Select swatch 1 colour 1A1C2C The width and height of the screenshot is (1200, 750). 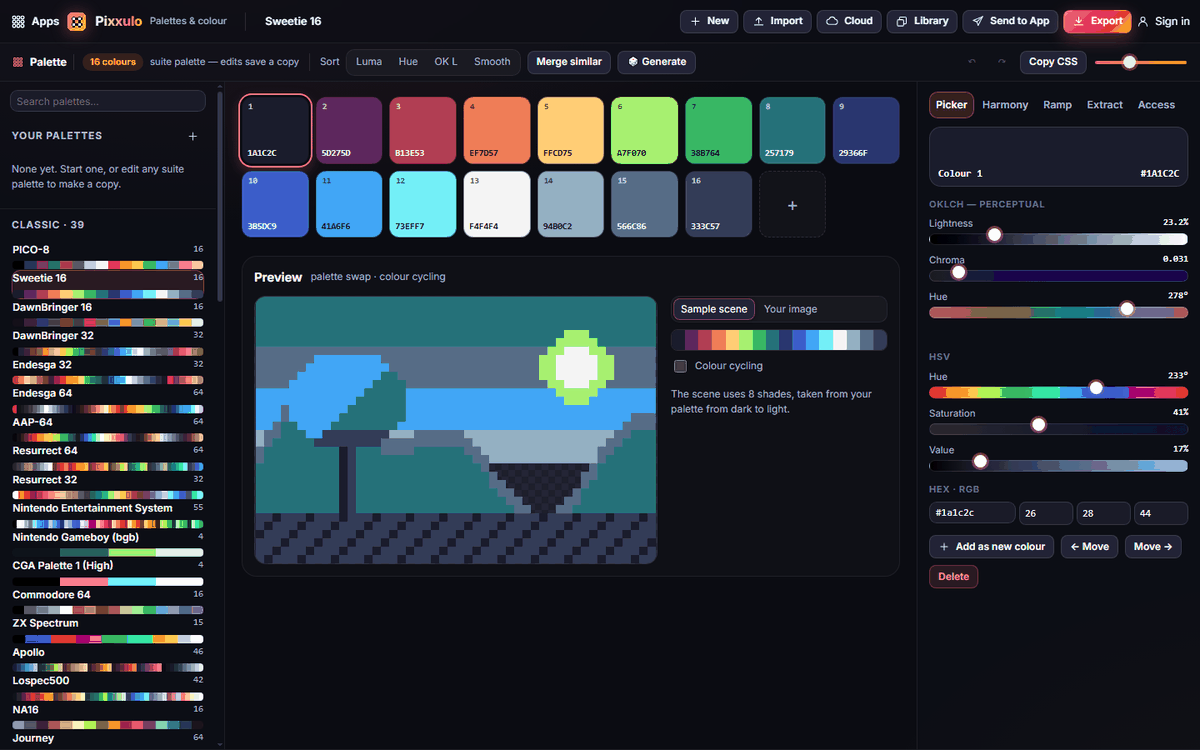coord(275,130)
